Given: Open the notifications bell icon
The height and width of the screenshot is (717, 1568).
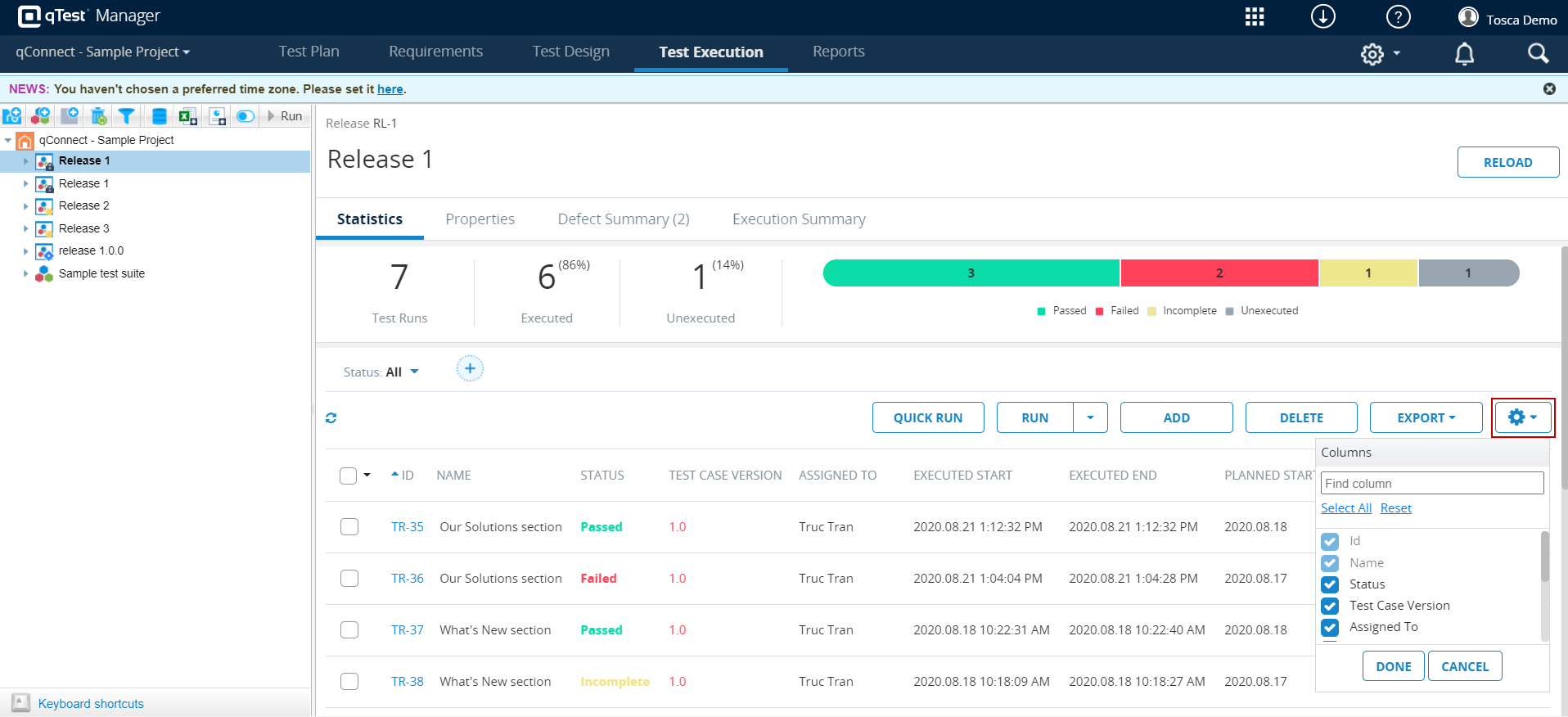Looking at the screenshot, I should [1464, 54].
